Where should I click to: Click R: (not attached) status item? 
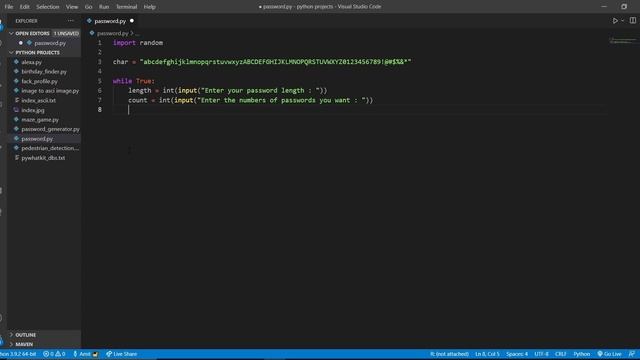point(449,354)
